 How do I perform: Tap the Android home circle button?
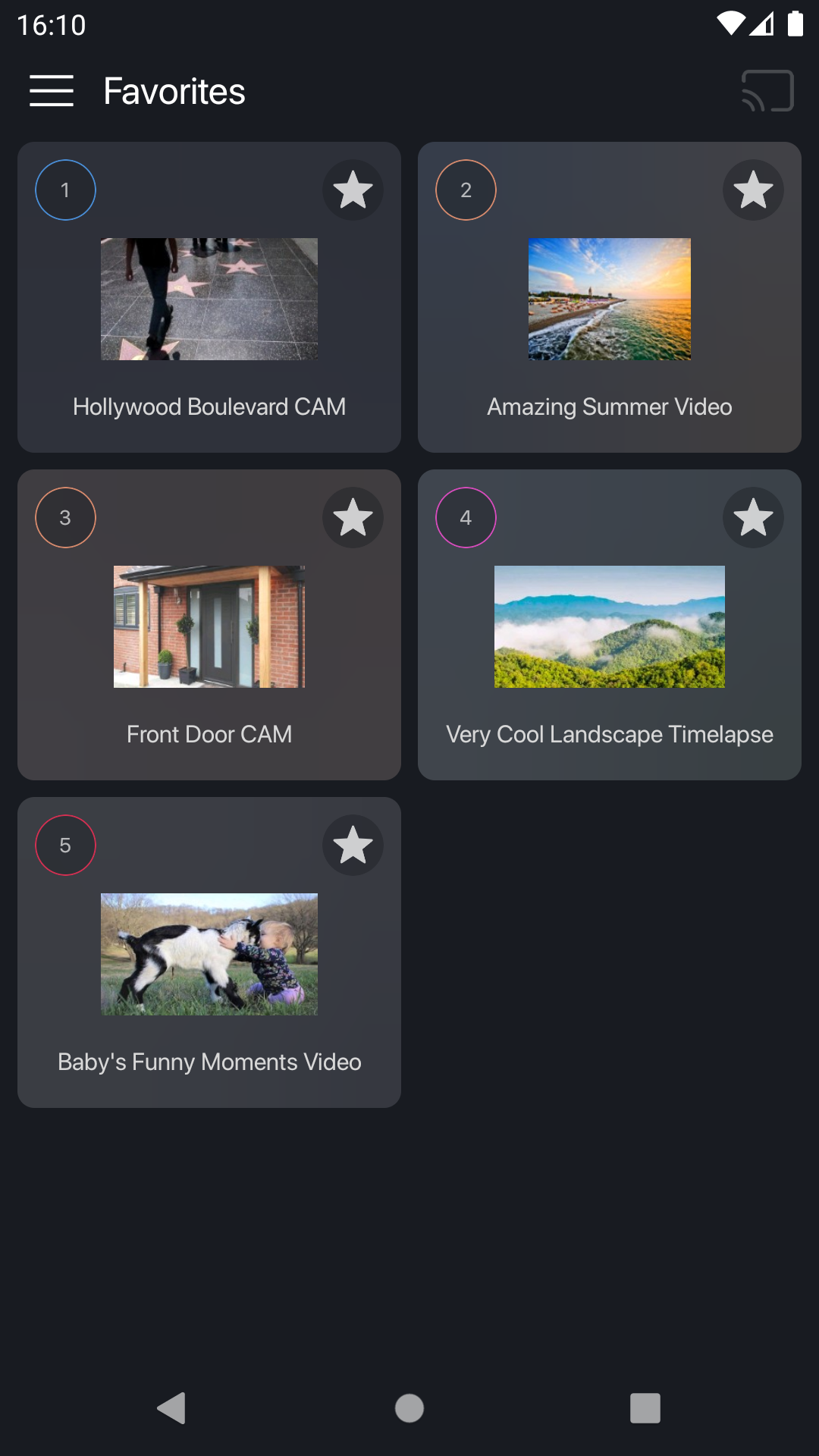(409, 1408)
